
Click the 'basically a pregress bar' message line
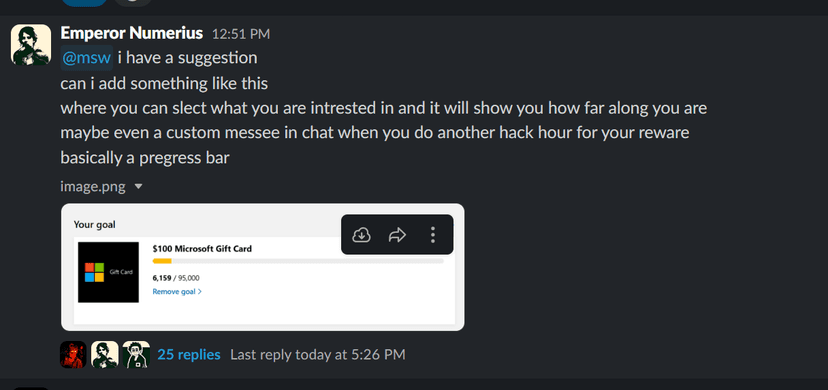click(145, 158)
